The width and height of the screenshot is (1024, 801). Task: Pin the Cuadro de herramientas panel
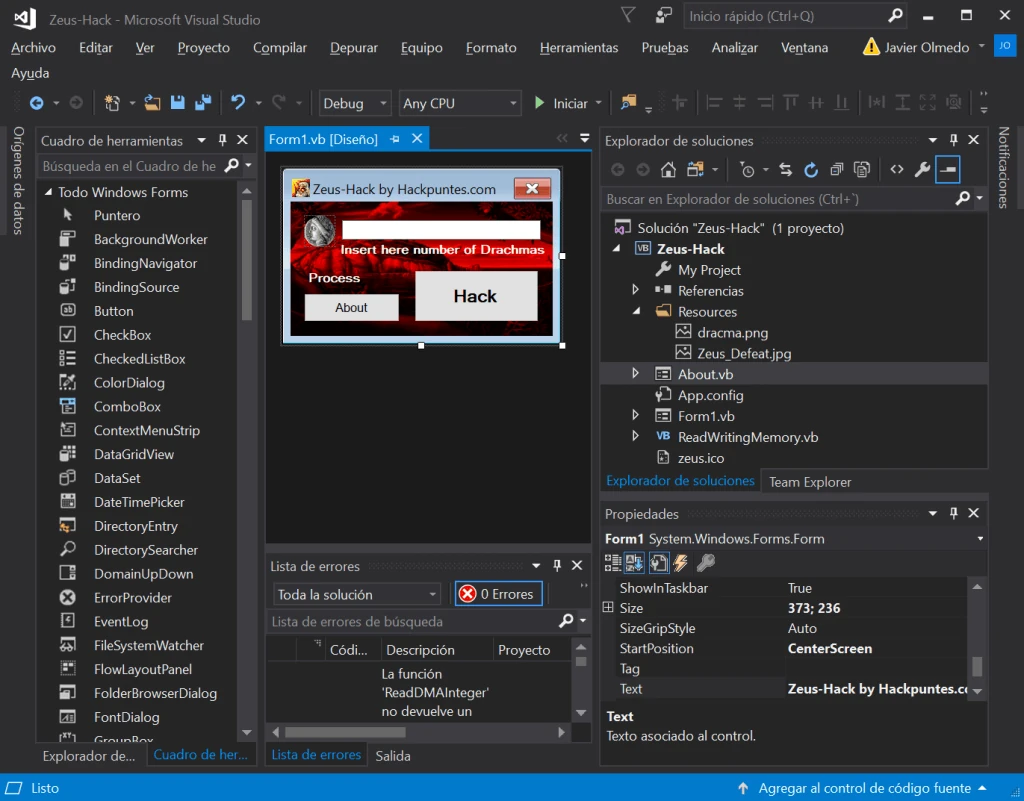coord(223,140)
